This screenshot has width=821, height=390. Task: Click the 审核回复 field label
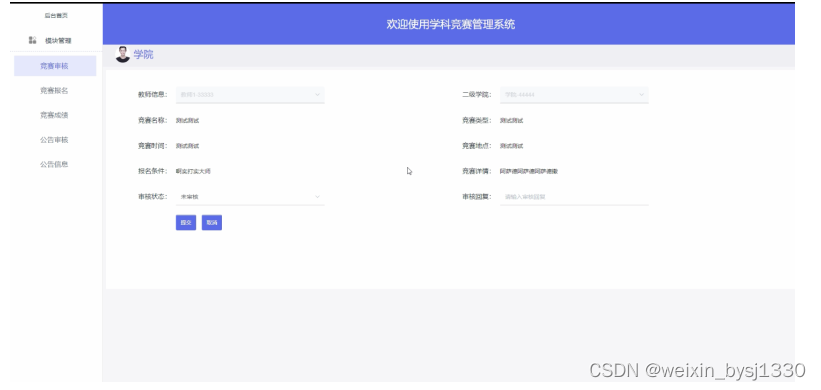[476, 197]
